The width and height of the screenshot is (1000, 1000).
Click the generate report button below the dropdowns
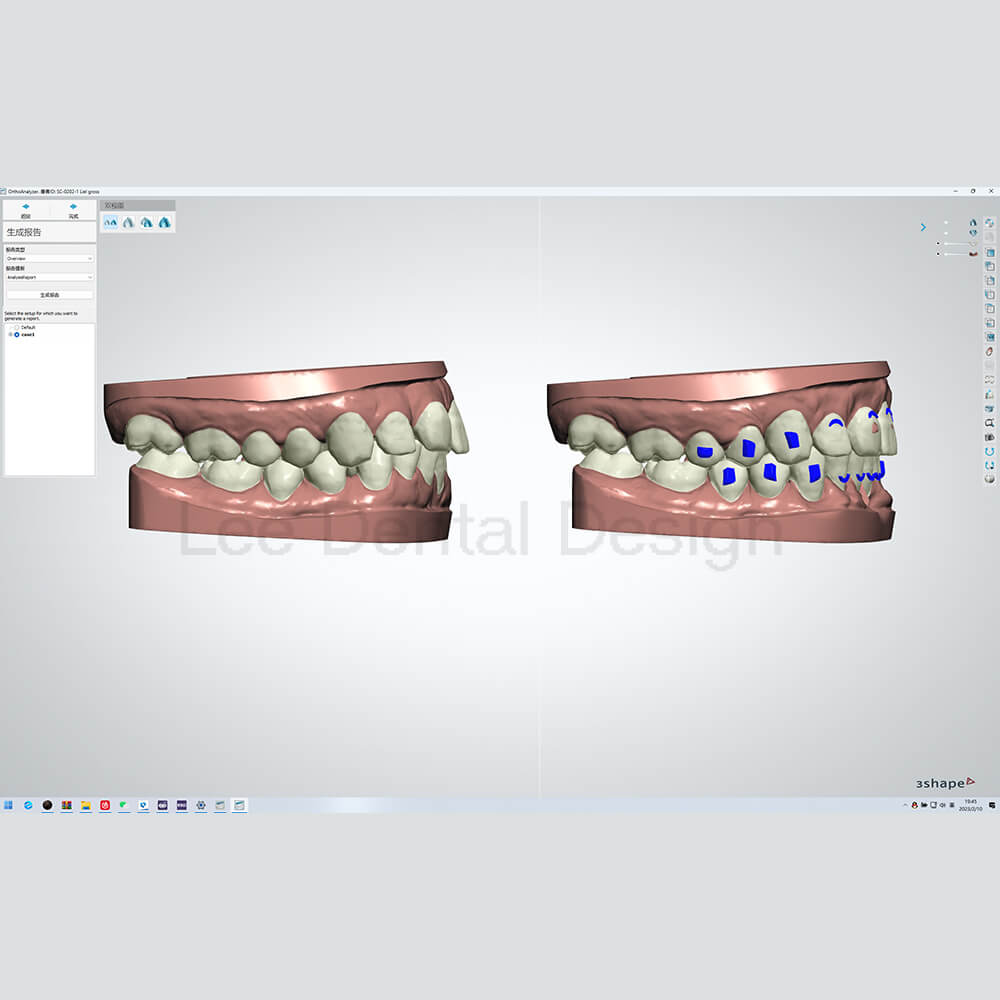tap(49, 295)
